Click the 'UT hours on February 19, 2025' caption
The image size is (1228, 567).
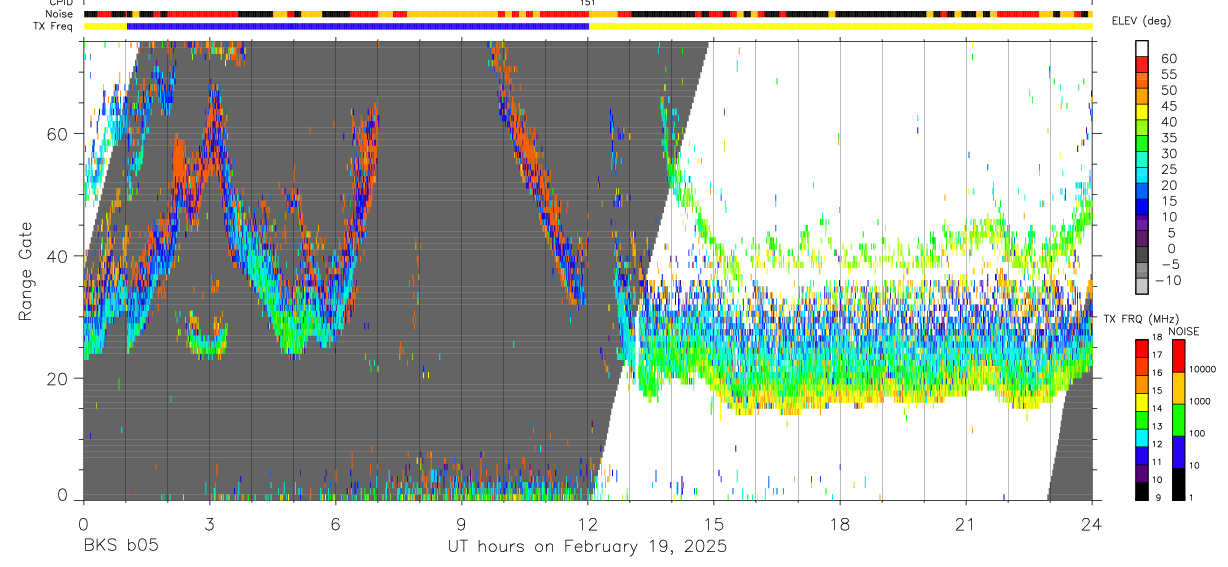[587, 546]
